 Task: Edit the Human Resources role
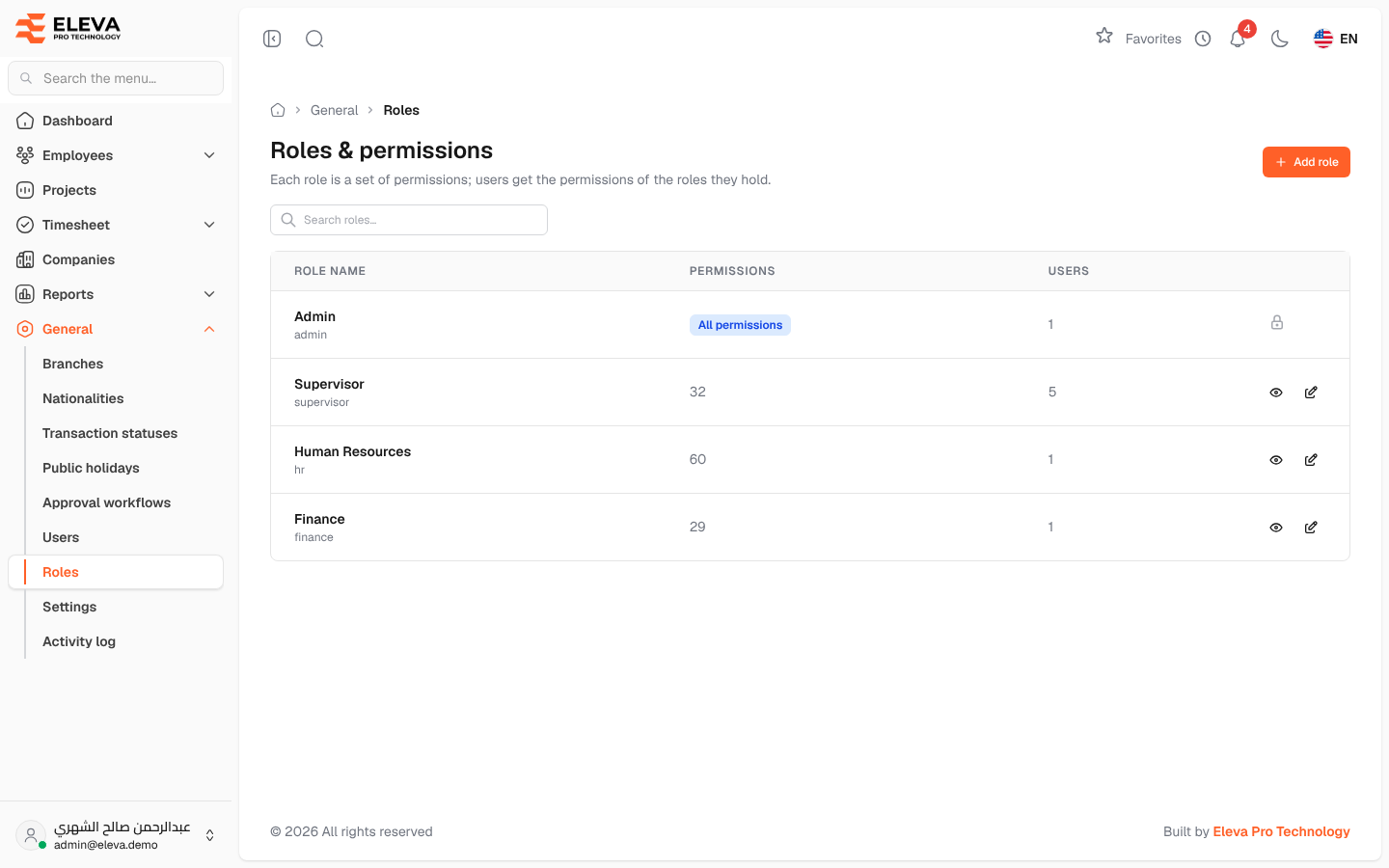tap(1311, 460)
